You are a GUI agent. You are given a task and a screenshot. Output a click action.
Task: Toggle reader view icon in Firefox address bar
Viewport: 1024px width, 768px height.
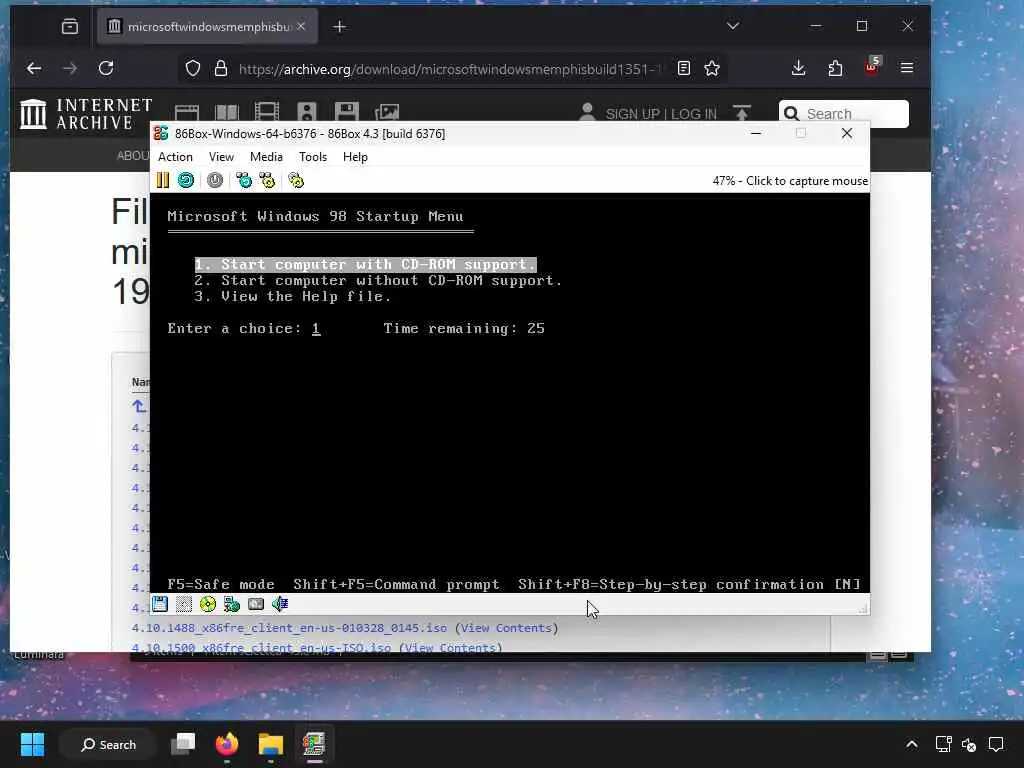pyautogui.click(x=684, y=68)
